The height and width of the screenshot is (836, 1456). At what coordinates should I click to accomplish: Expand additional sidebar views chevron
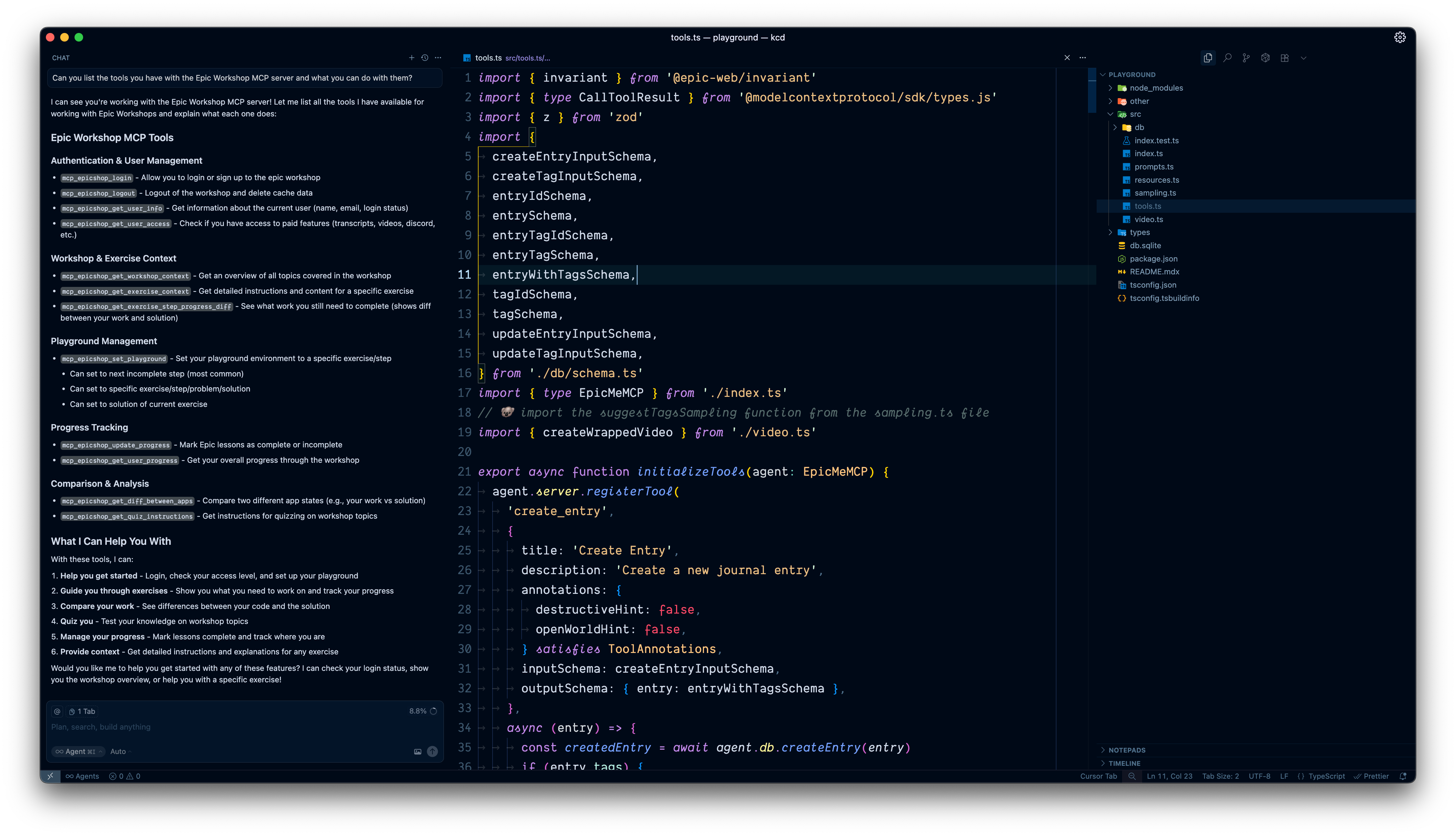[1304, 58]
